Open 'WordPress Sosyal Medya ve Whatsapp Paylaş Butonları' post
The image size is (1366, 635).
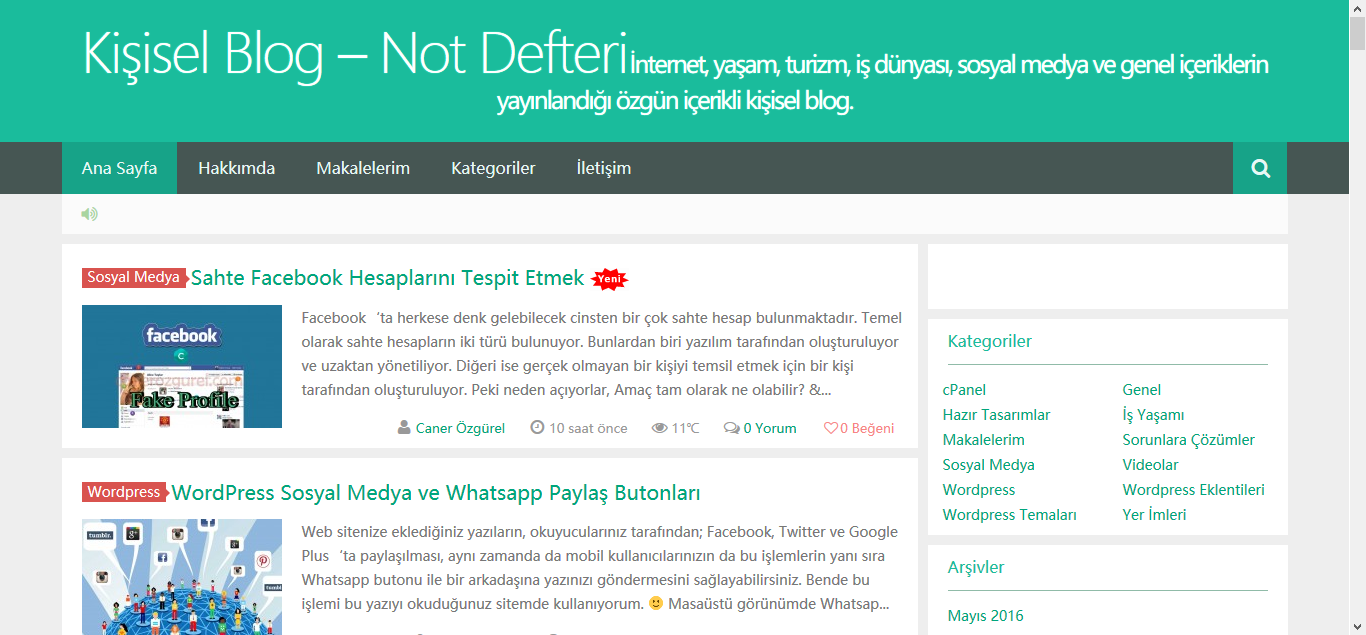(x=436, y=493)
